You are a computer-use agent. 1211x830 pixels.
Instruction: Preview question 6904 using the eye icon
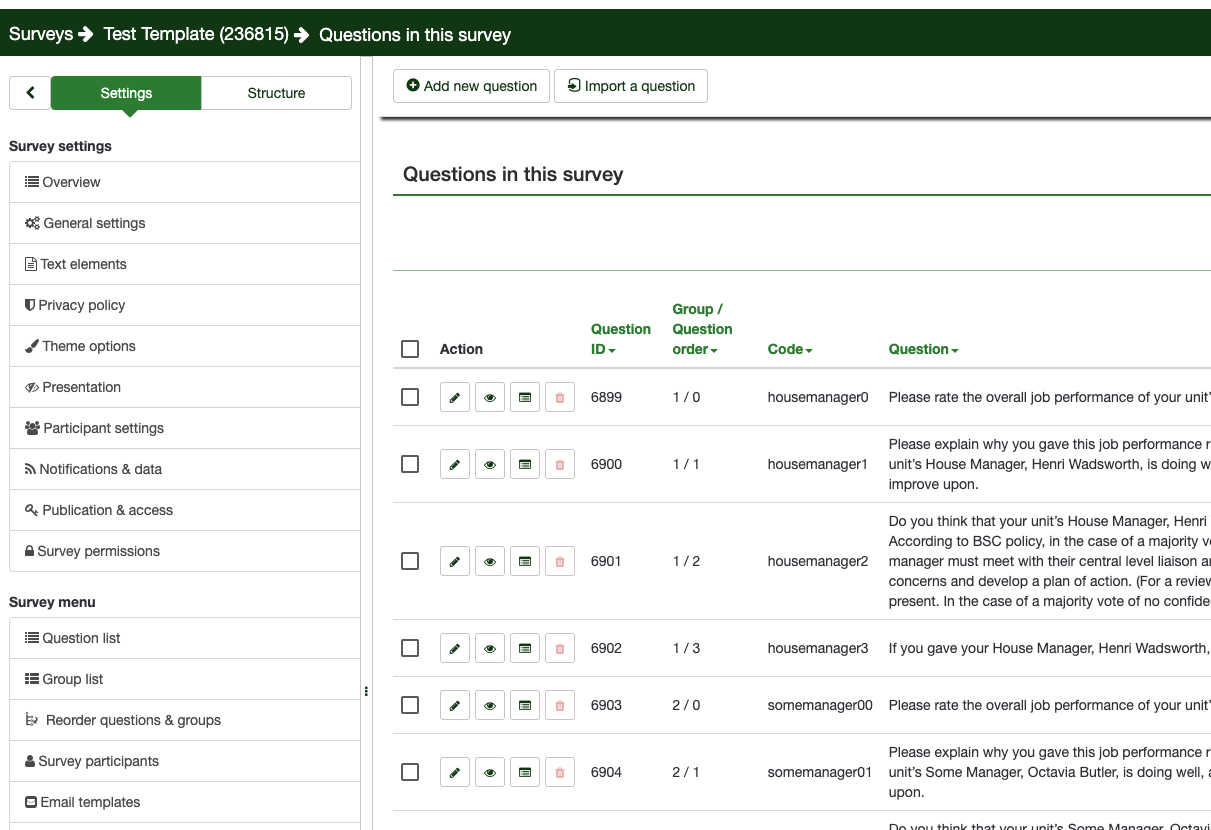(490, 772)
